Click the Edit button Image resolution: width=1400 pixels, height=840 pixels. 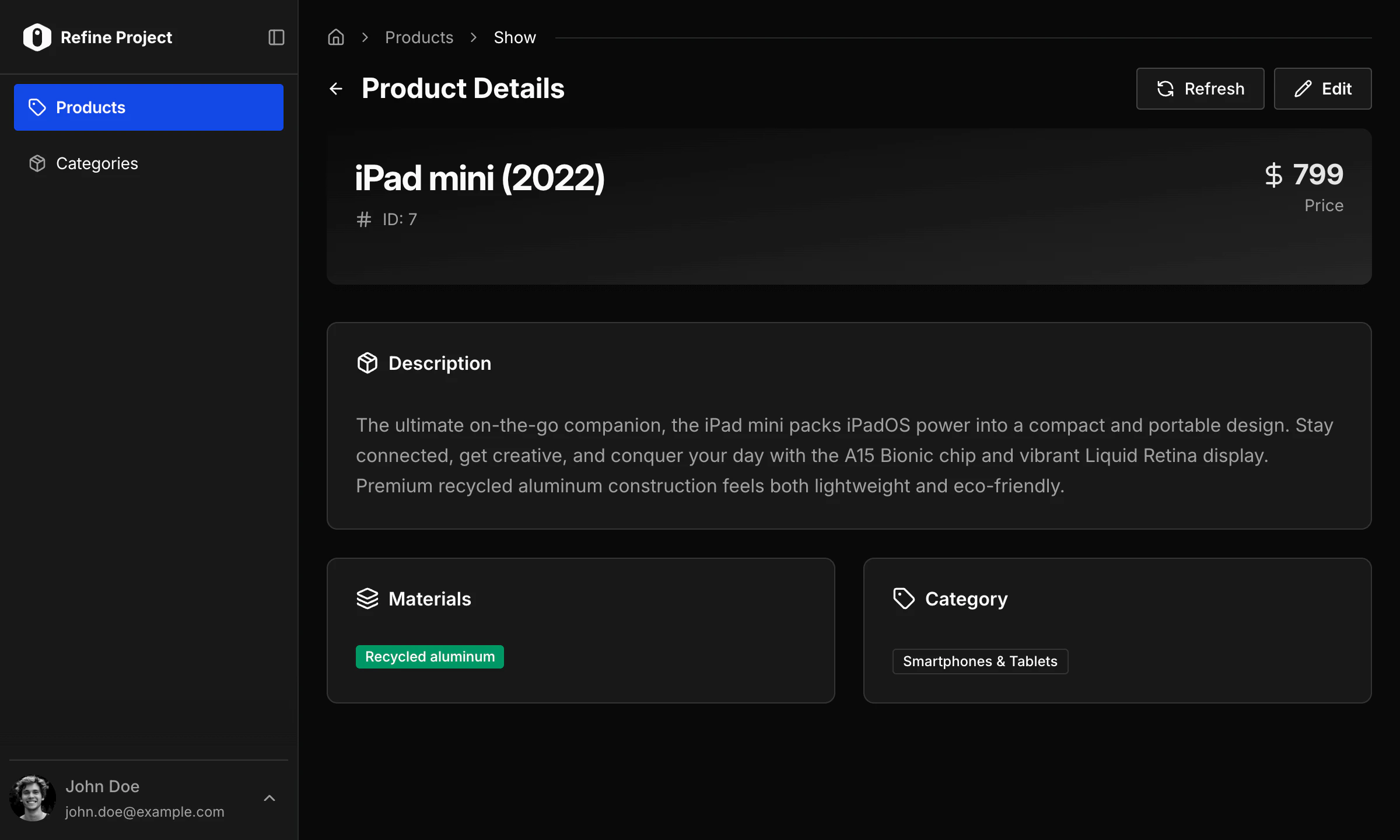click(1322, 88)
